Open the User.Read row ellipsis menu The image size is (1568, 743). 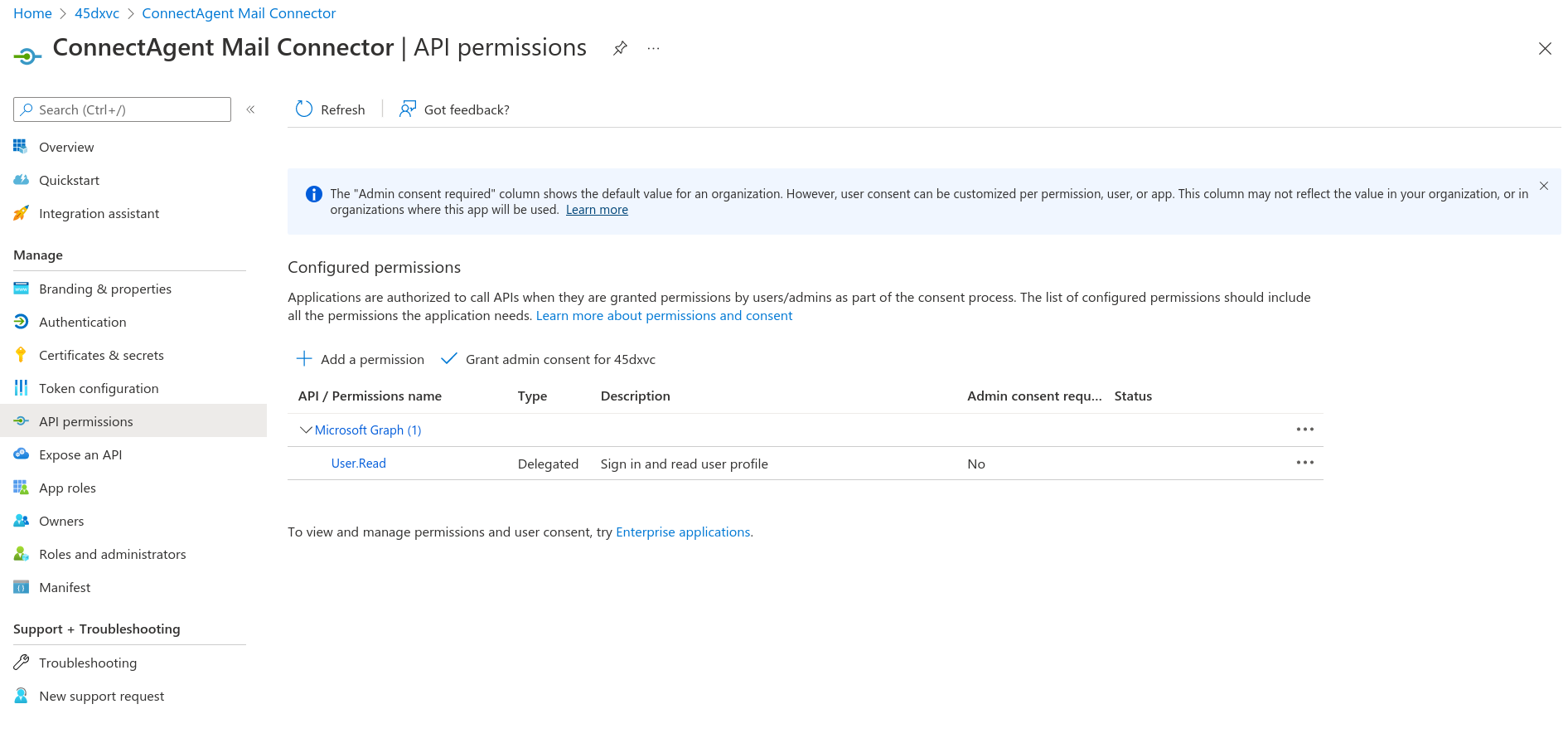point(1305,463)
